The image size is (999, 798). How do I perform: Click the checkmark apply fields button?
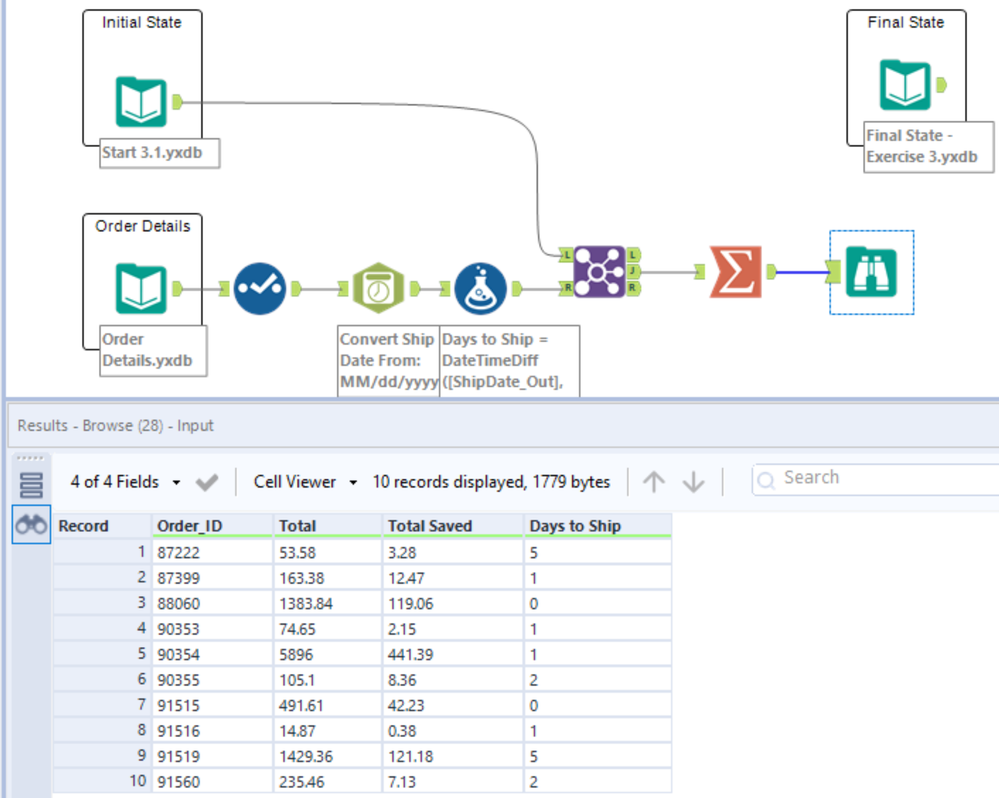pyautogui.click(x=207, y=482)
